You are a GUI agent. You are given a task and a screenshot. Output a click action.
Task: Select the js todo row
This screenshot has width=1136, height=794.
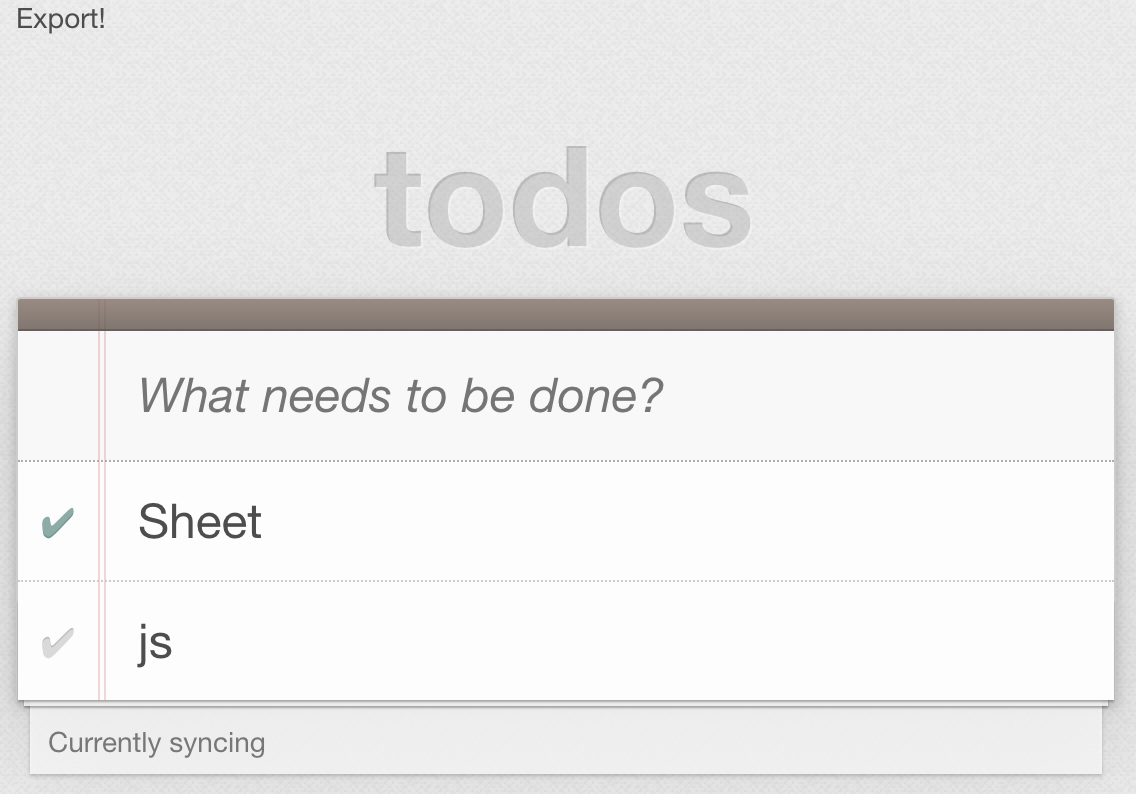400,642
